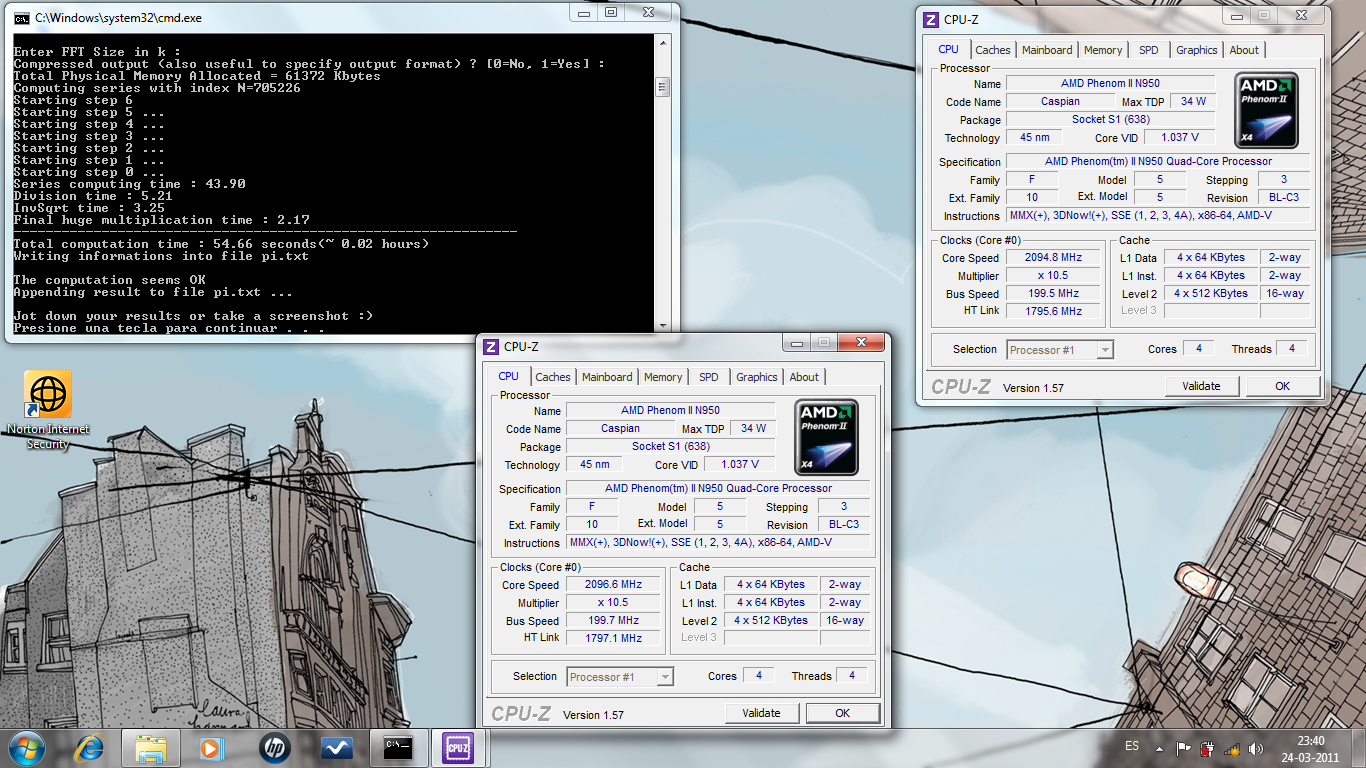Image resolution: width=1366 pixels, height=768 pixels.
Task: Open Processor #1 selection dropdown, front CPU-Z
Action: point(620,677)
